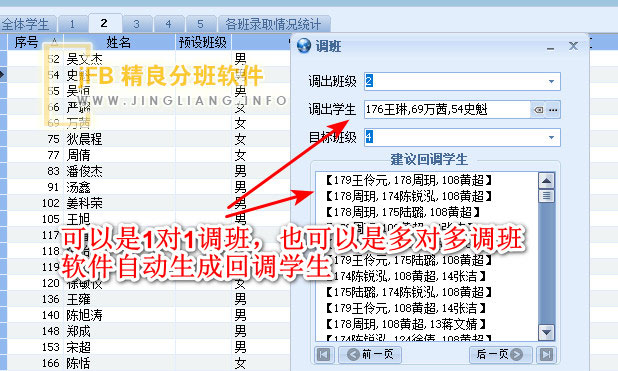Click the current row indicator arrow beside row 54
618x371 pixels.
(x=2, y=75)
